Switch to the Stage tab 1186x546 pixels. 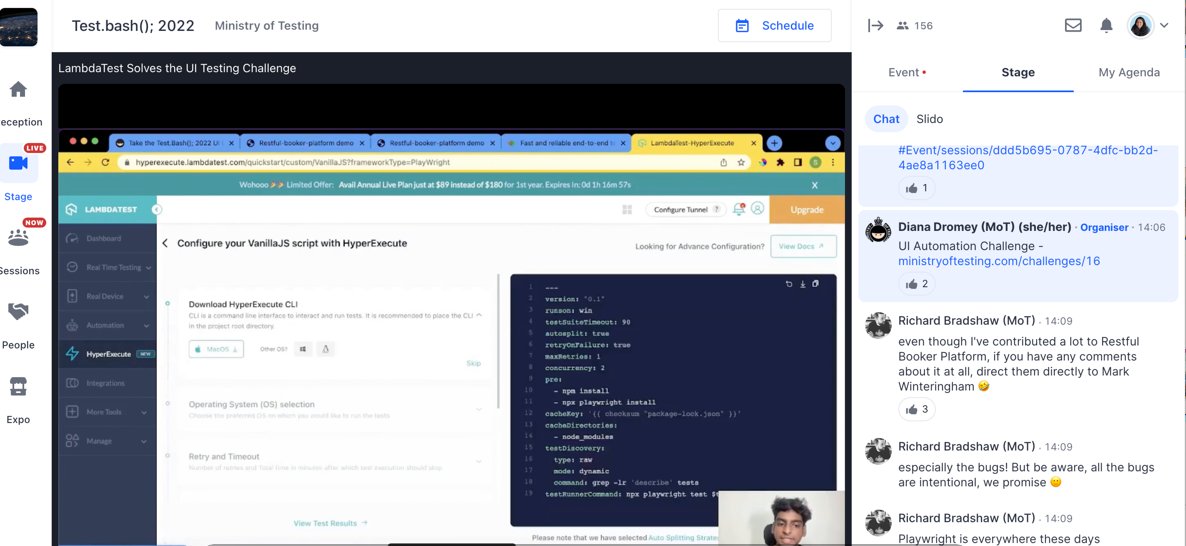click(x=1017, y=73)
